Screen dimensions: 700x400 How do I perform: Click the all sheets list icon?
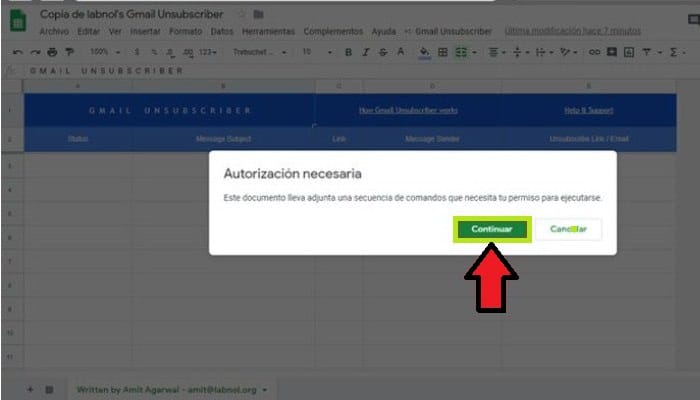[49, 390]
